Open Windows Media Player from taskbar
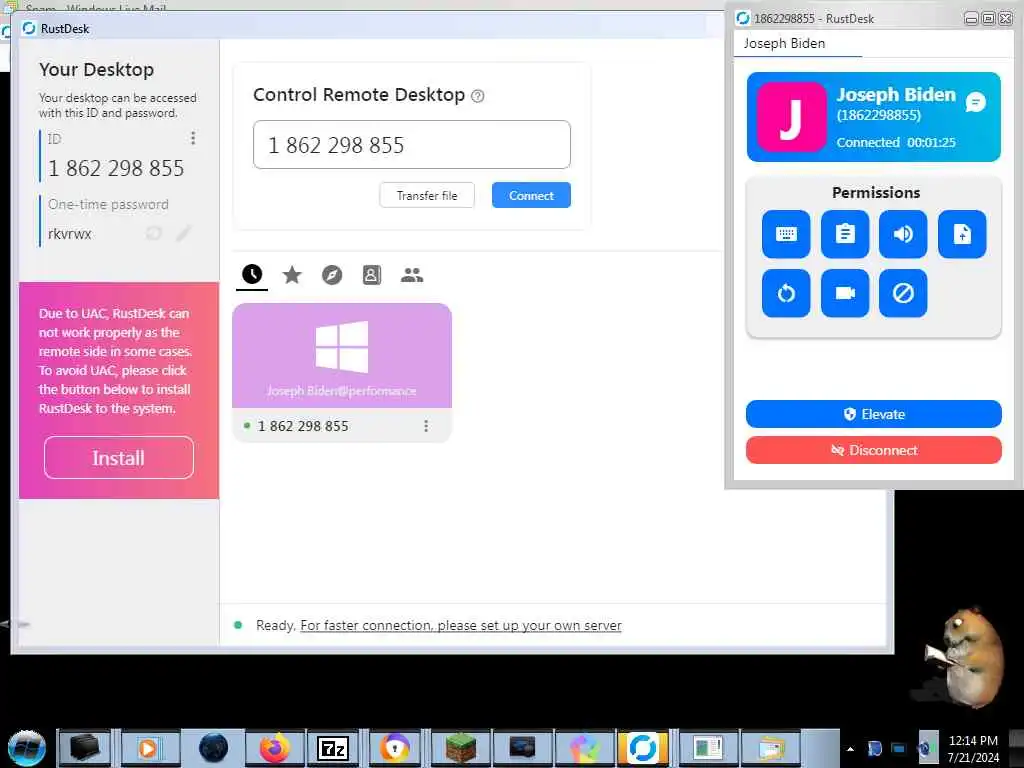This screenshot has width=1024, height=768. tap(149, 748)
